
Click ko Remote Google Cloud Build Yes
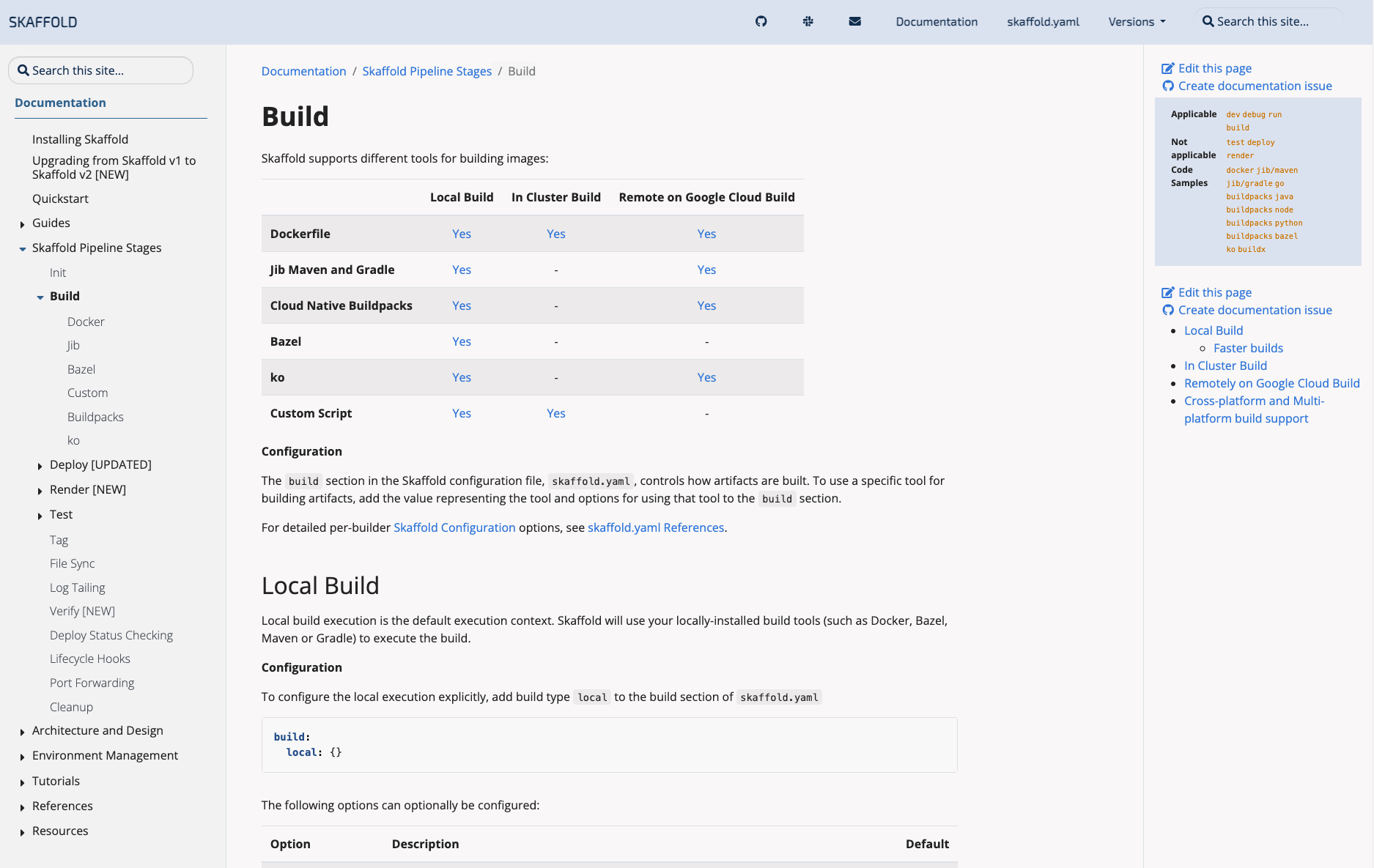point(706,377)
